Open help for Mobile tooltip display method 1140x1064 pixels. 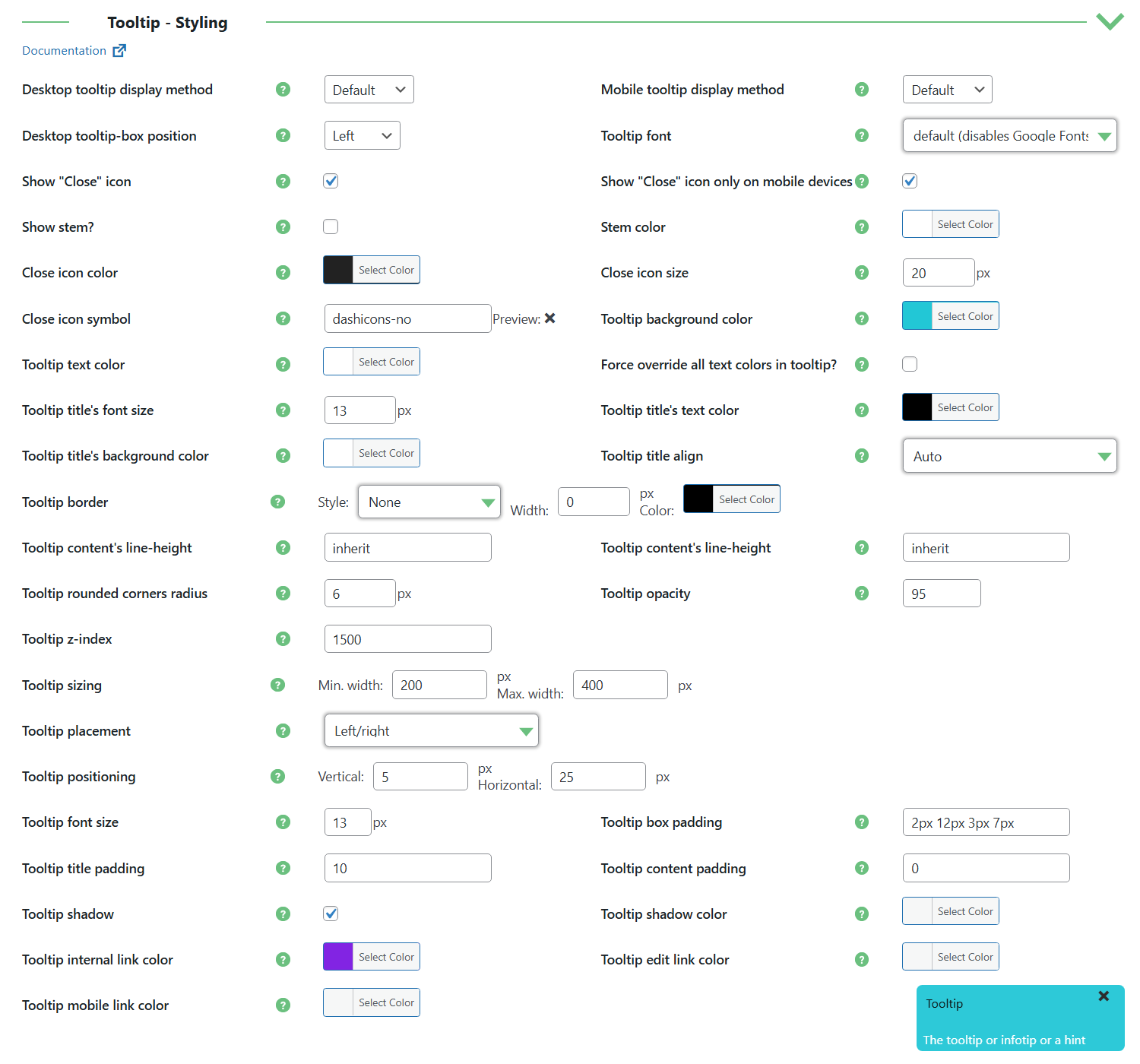[x=862, y=89]
